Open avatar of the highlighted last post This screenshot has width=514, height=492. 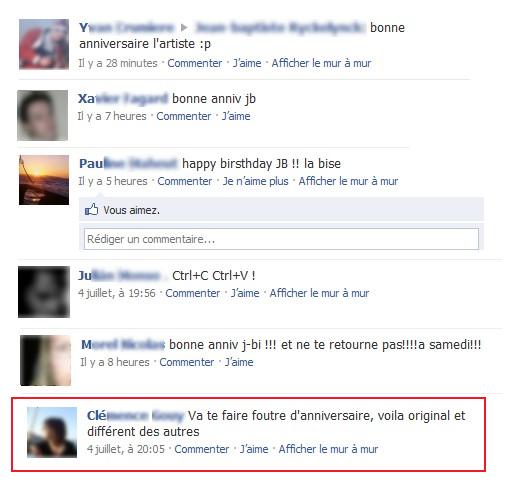click(52, 432)
